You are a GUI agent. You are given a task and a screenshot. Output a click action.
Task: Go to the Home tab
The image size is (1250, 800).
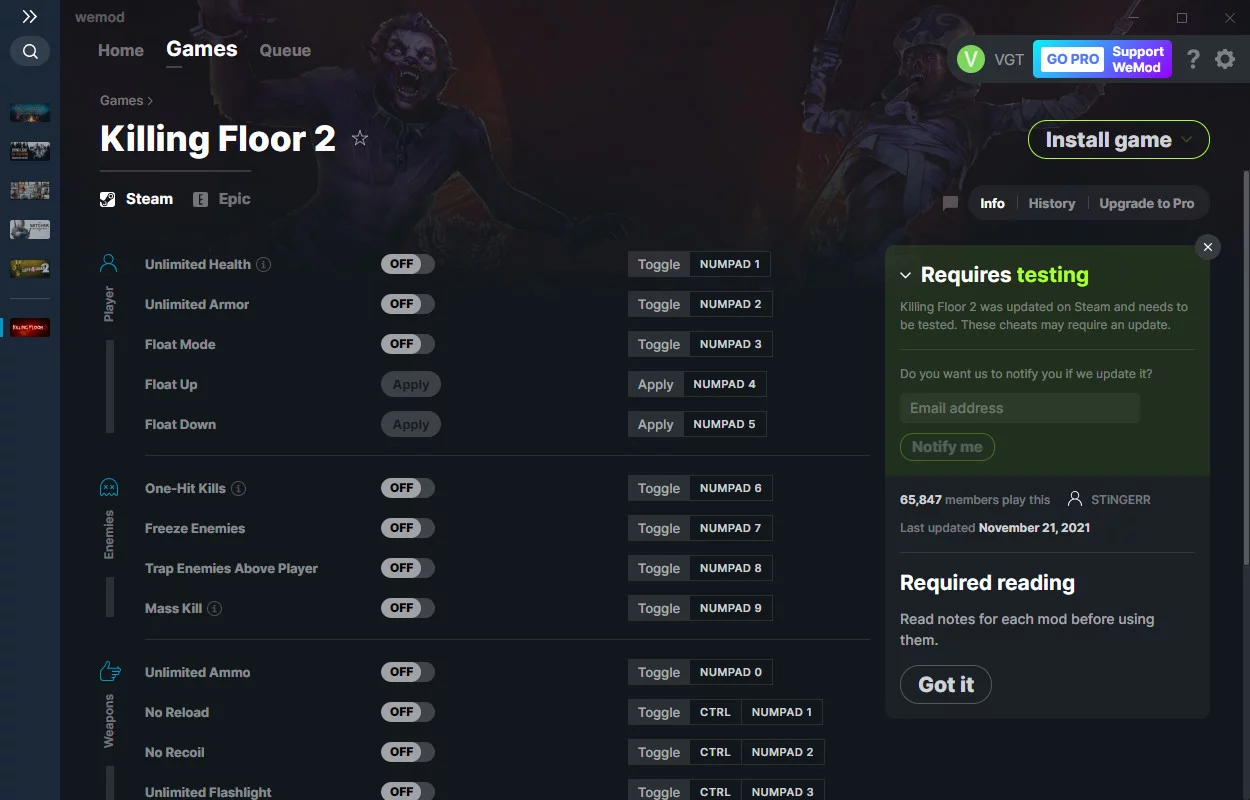[x=121, y=50]
